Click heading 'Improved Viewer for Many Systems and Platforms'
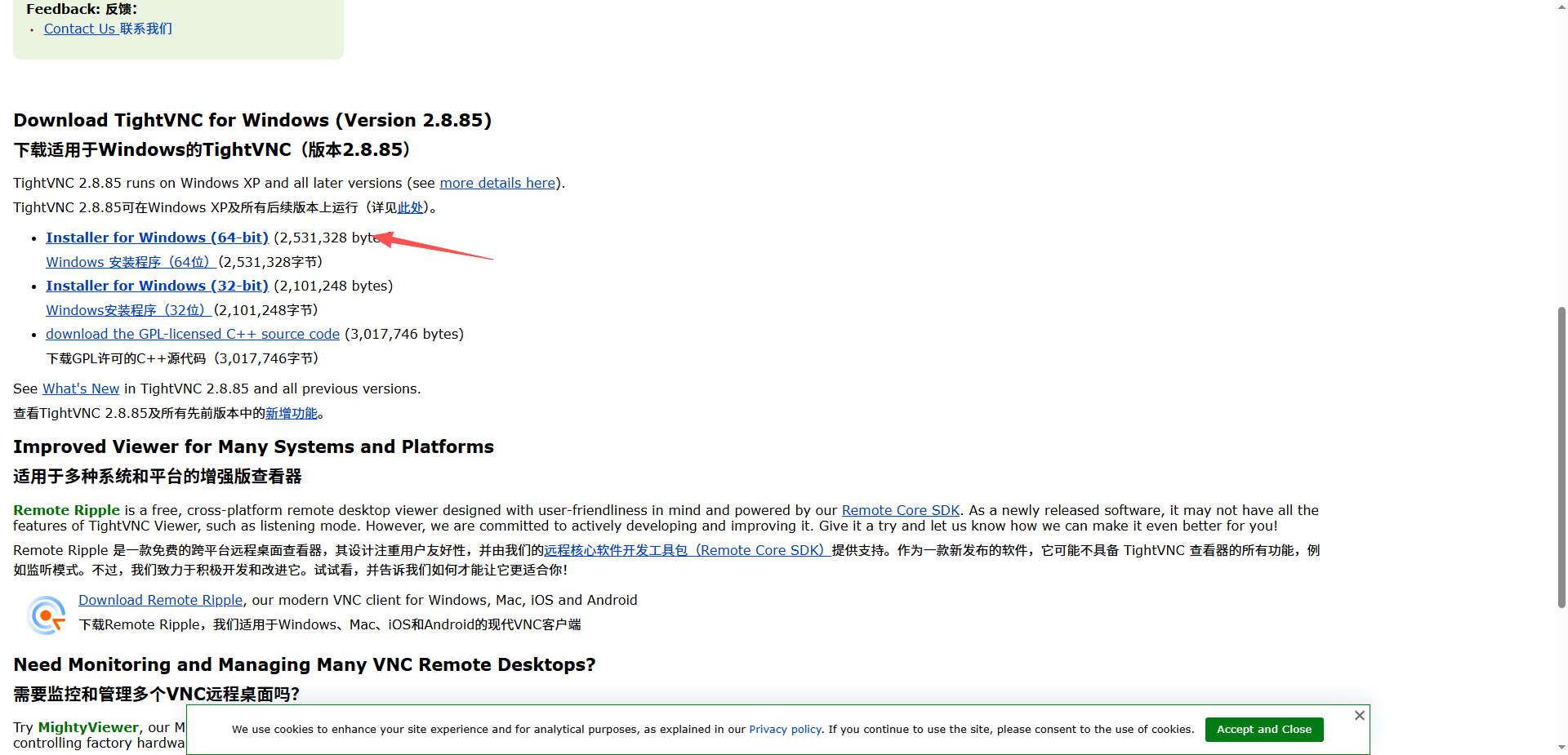The image size is (1568, 755). [253, 446]
